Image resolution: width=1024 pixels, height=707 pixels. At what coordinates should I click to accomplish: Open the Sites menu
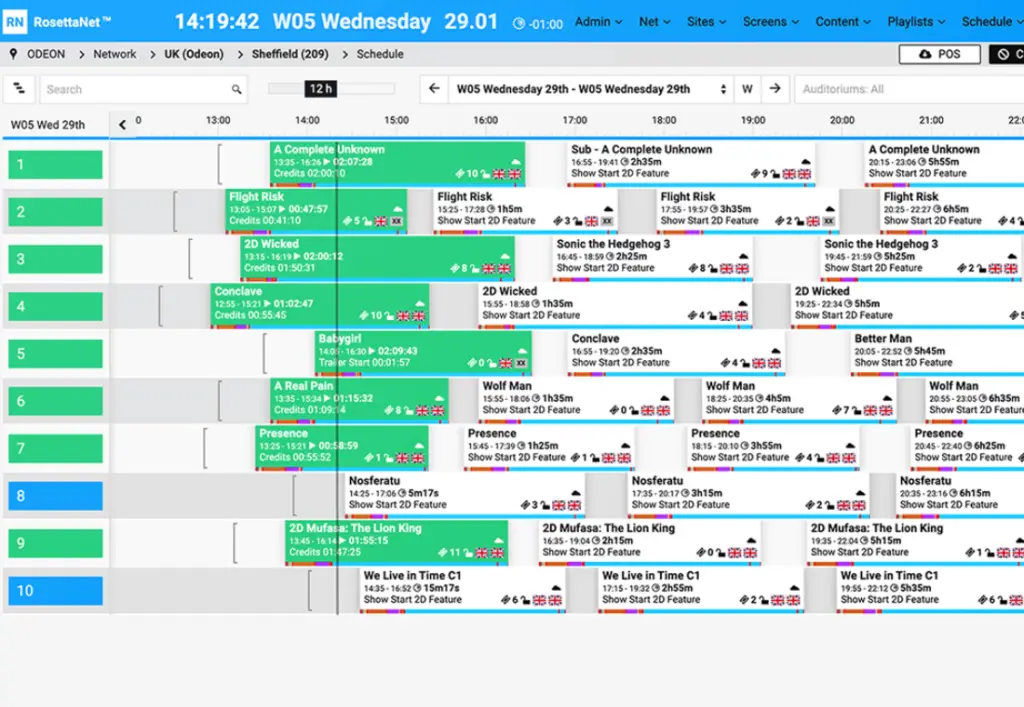pyautogui.click(x=706, y=22)
